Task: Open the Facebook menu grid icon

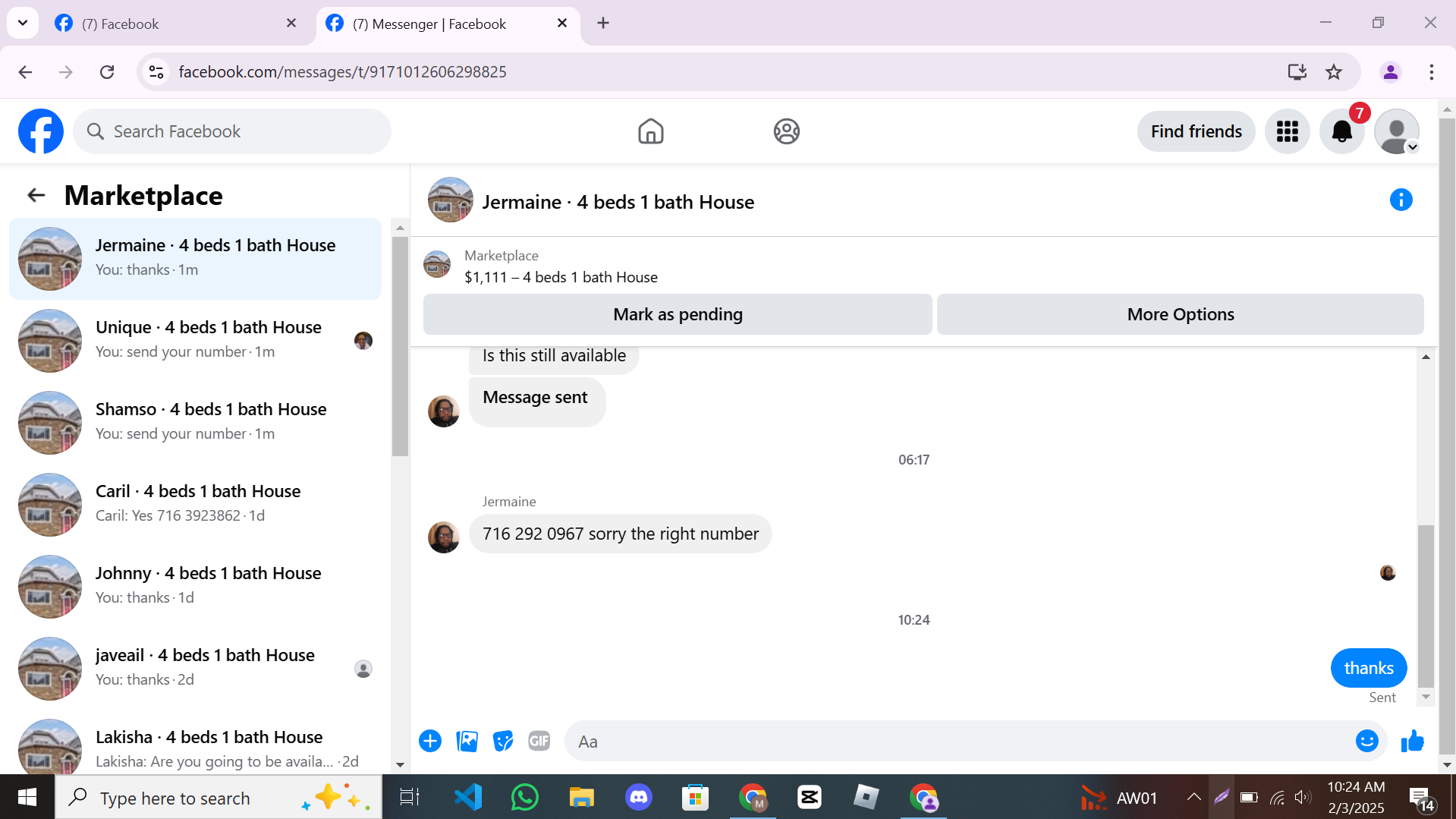Action: click(1287, 131)
